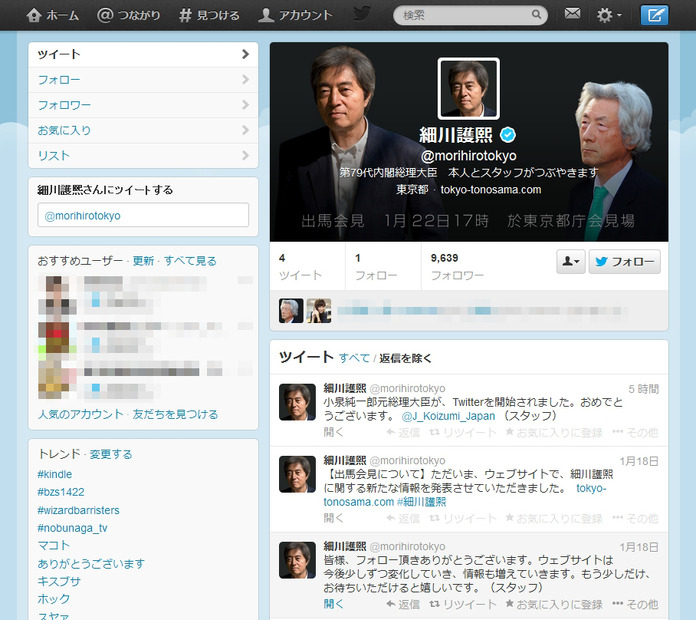Open リスト in sidebar
This screenshot has height=620, width=696.
[143, 156]
